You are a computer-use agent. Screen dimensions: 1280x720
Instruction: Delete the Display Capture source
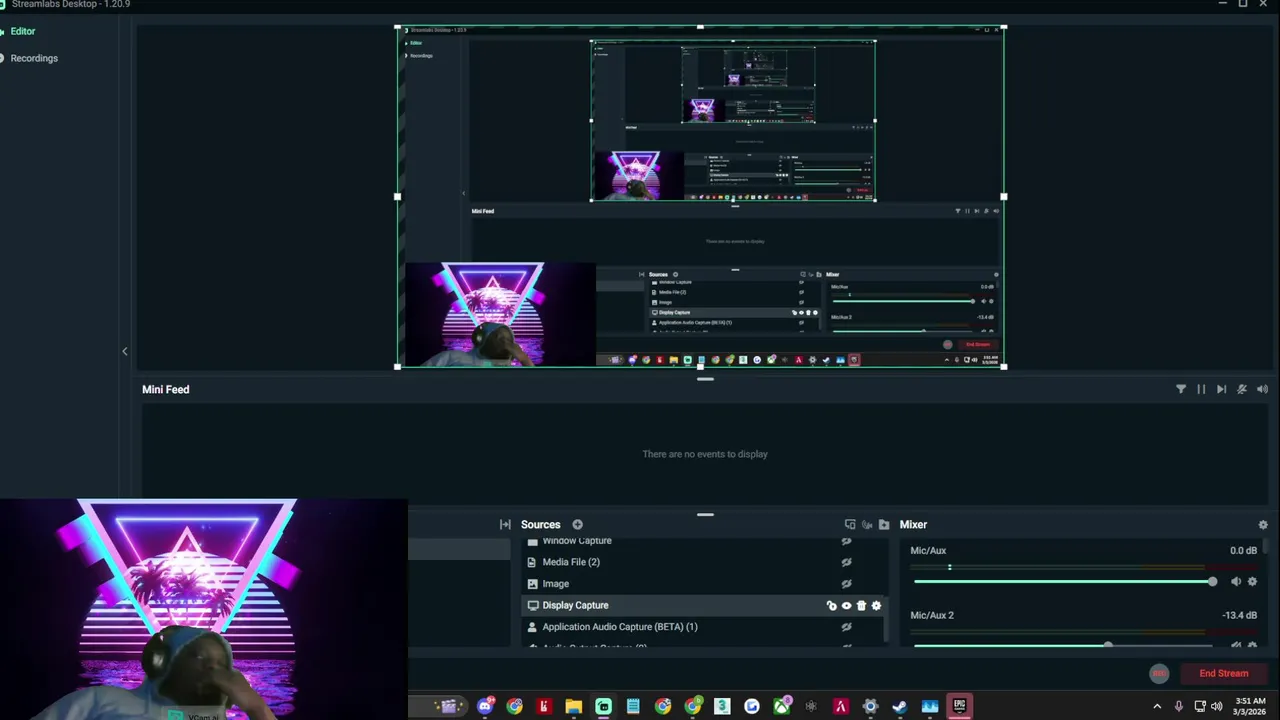pos(861,605)
